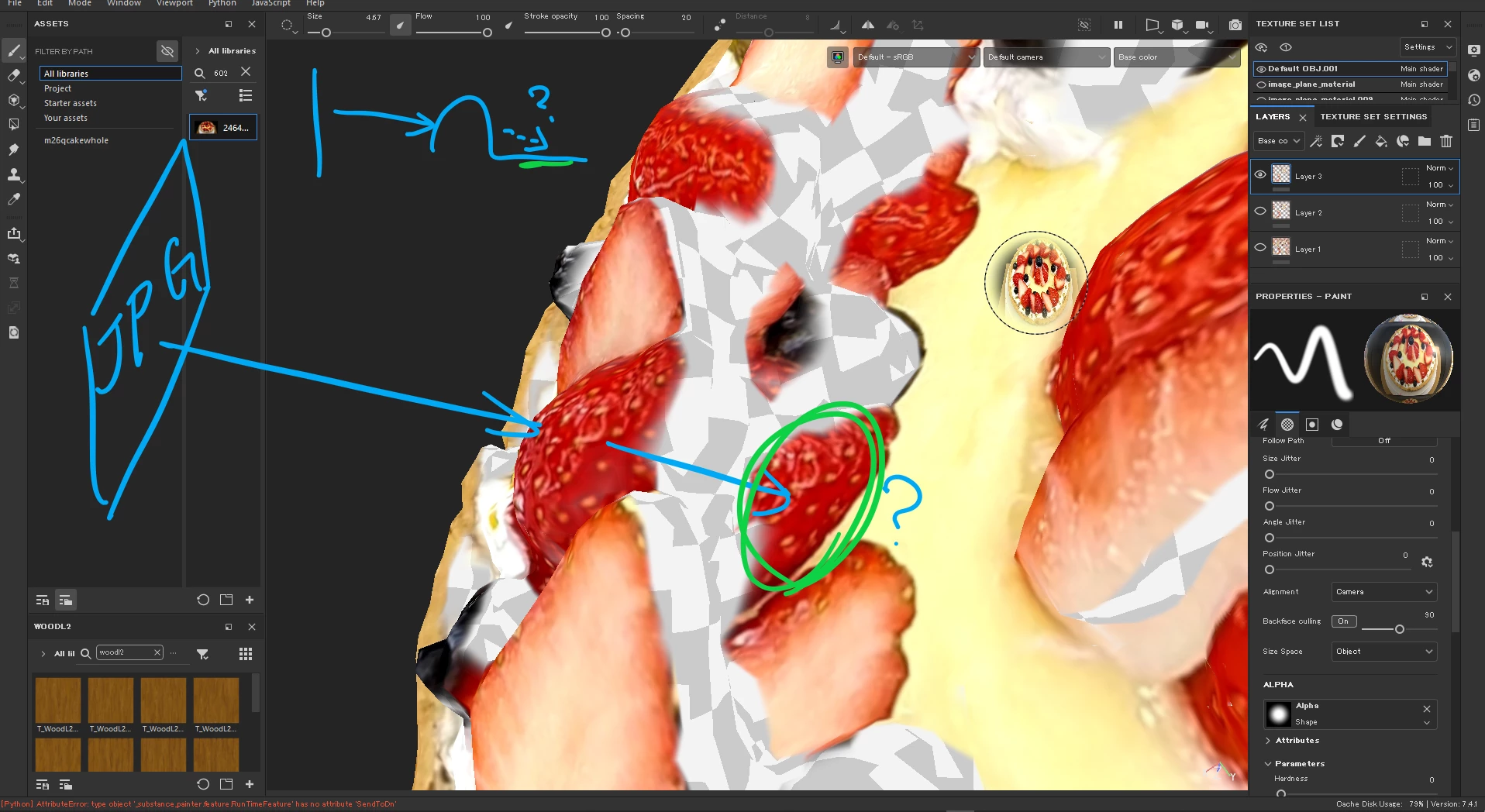Add a smart material layer
This screenshot has height=812, width=1485.
[1403, 141]
